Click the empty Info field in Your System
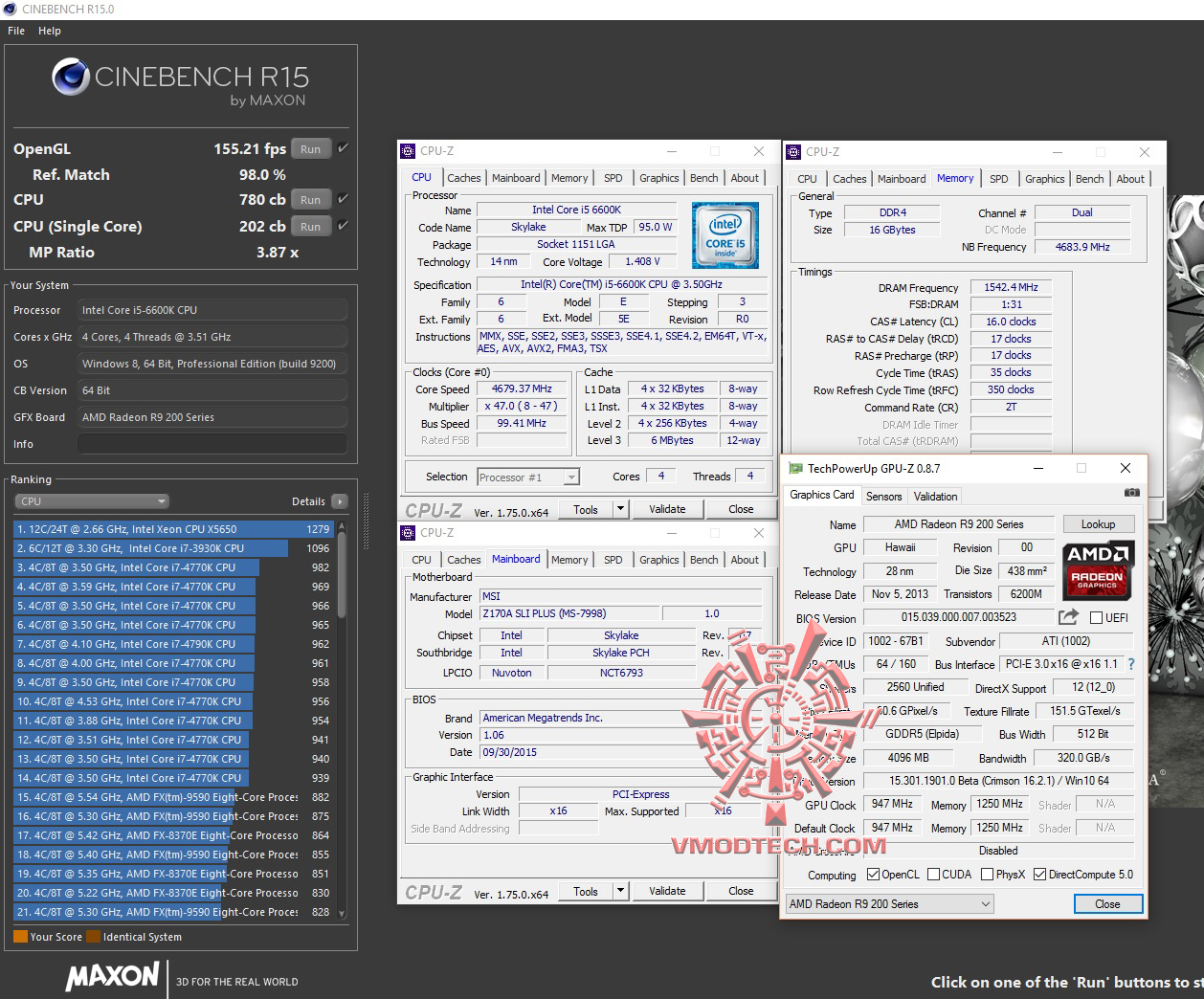 point(212,444)
